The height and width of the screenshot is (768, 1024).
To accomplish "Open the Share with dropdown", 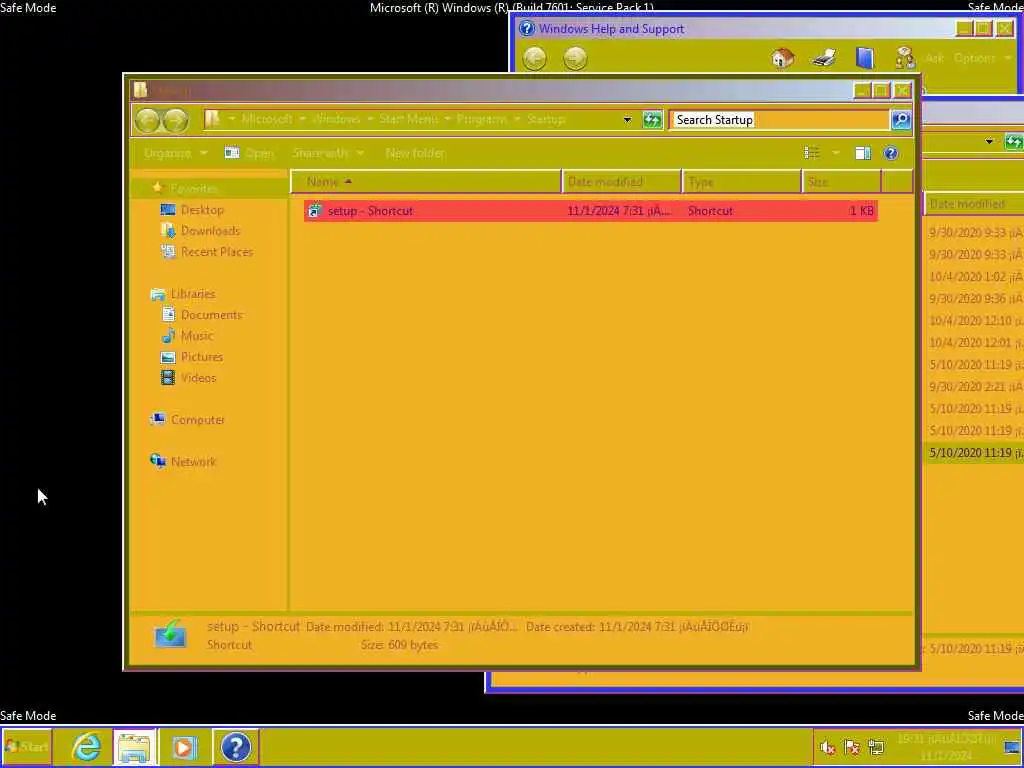I will click(328, 153).
